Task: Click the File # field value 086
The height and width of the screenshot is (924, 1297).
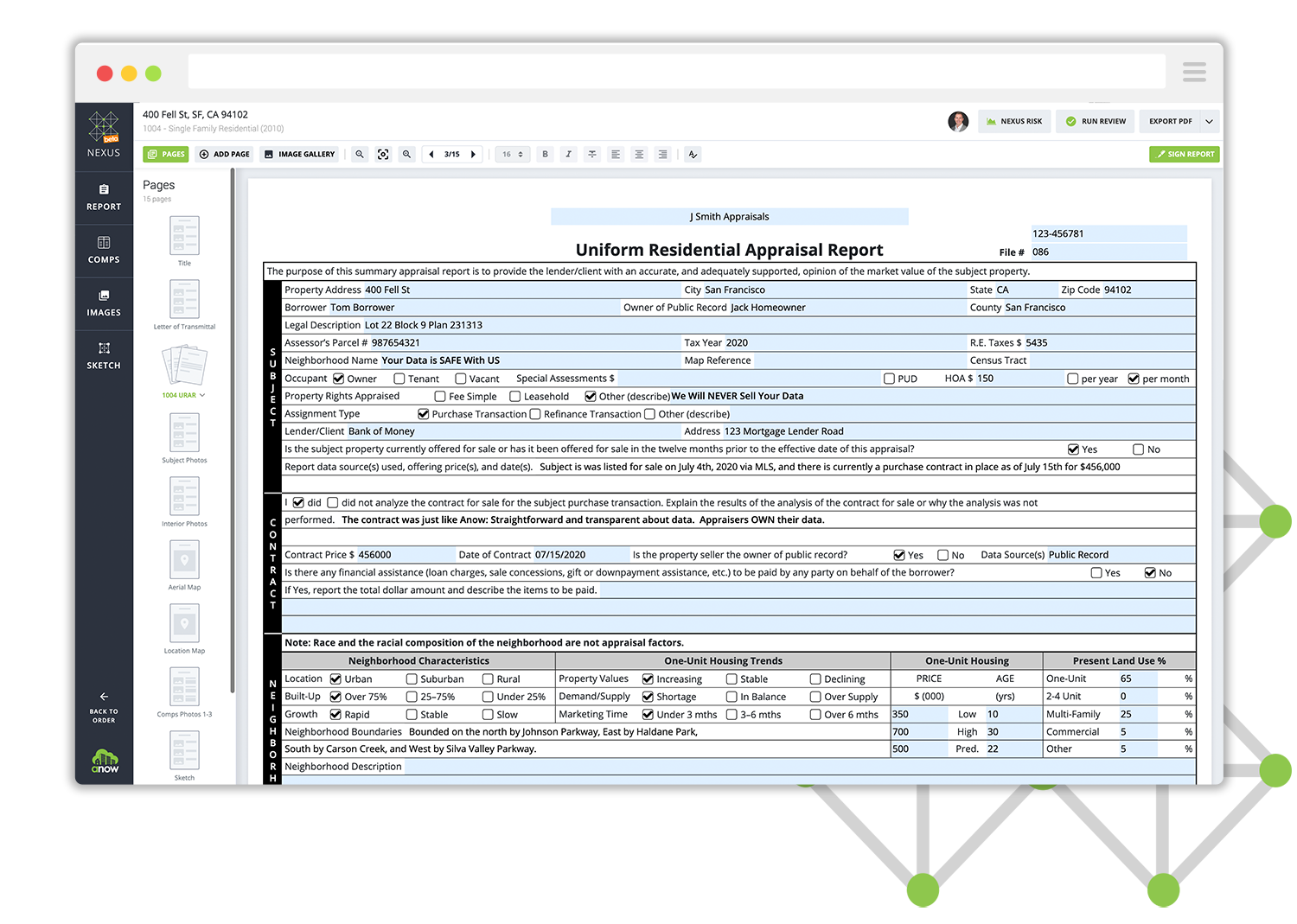Action: click(1109, 252)
